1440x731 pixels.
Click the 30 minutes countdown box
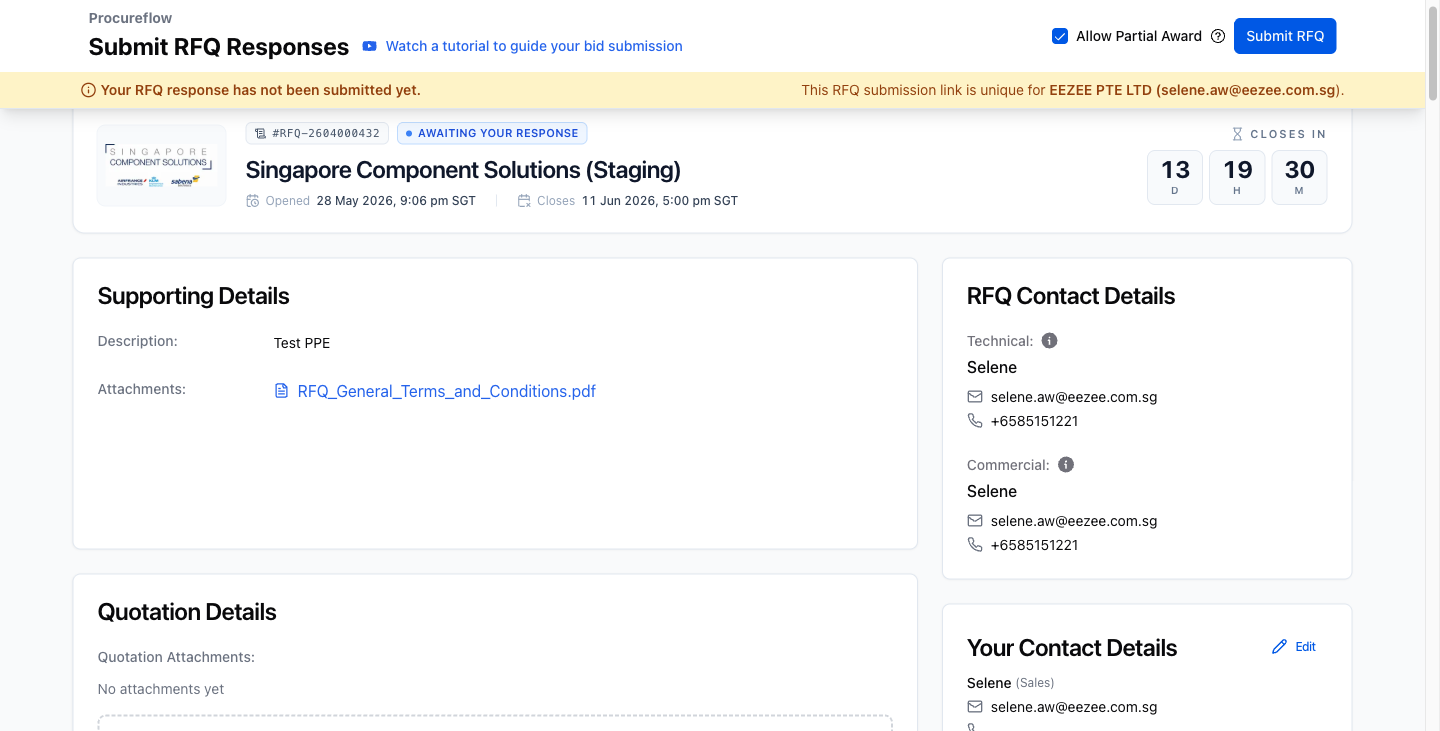coord(1299,178)
